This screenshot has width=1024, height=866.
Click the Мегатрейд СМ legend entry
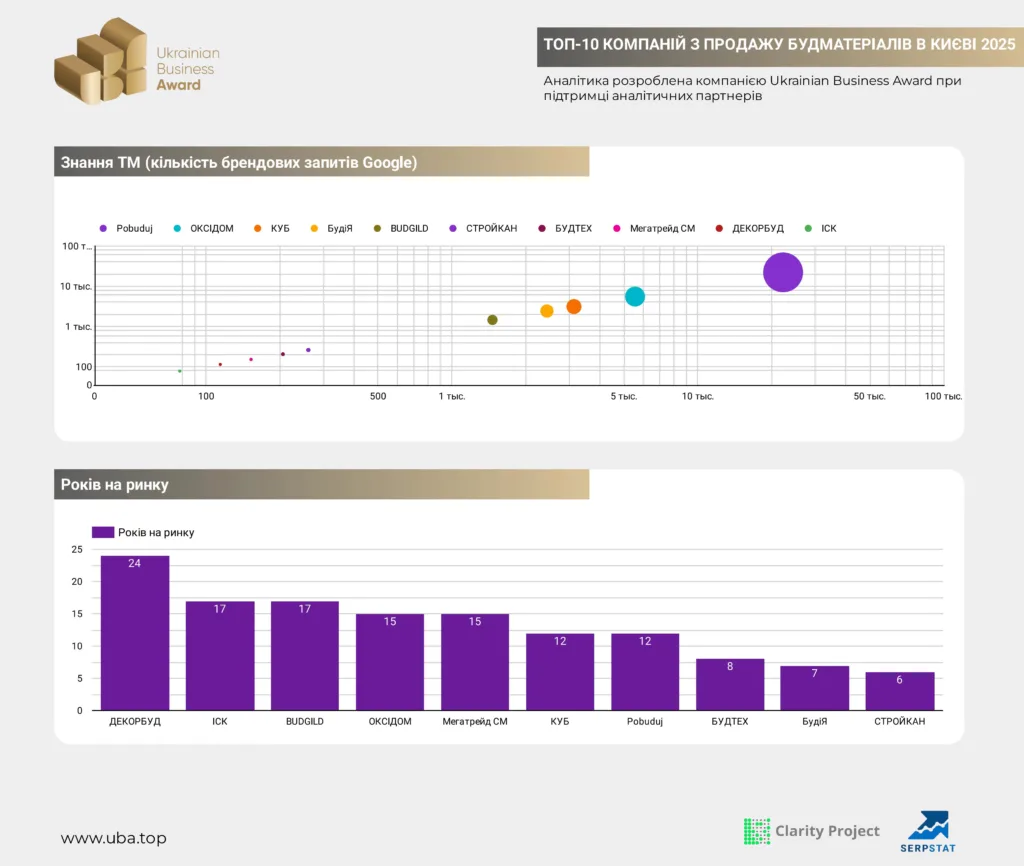654,228
